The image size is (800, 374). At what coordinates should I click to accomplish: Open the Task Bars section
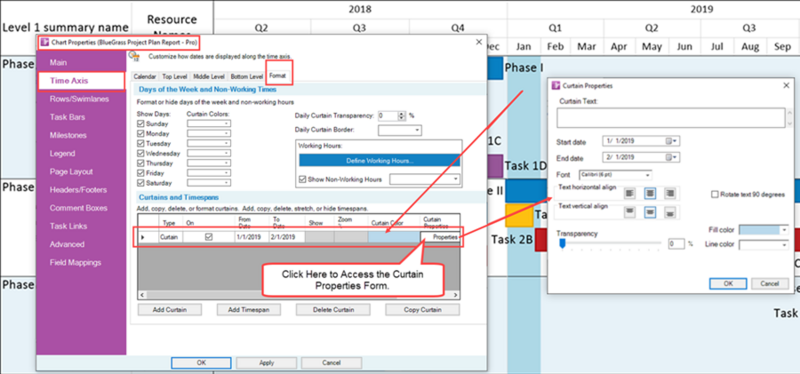click(67, 117)
